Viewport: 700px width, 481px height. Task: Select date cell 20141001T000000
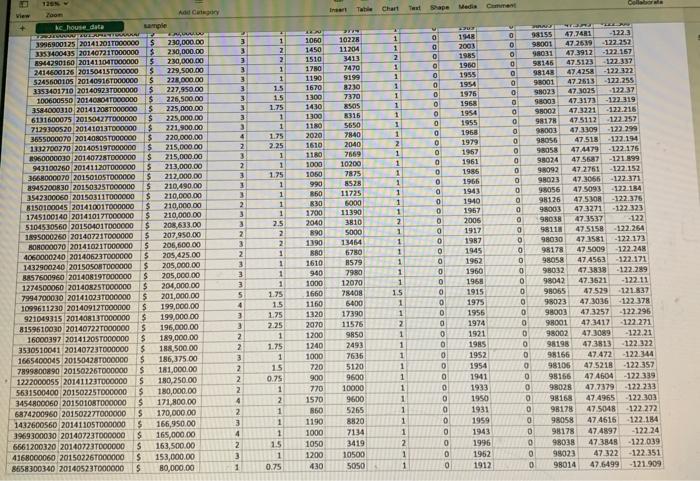[x=103, y=207]
